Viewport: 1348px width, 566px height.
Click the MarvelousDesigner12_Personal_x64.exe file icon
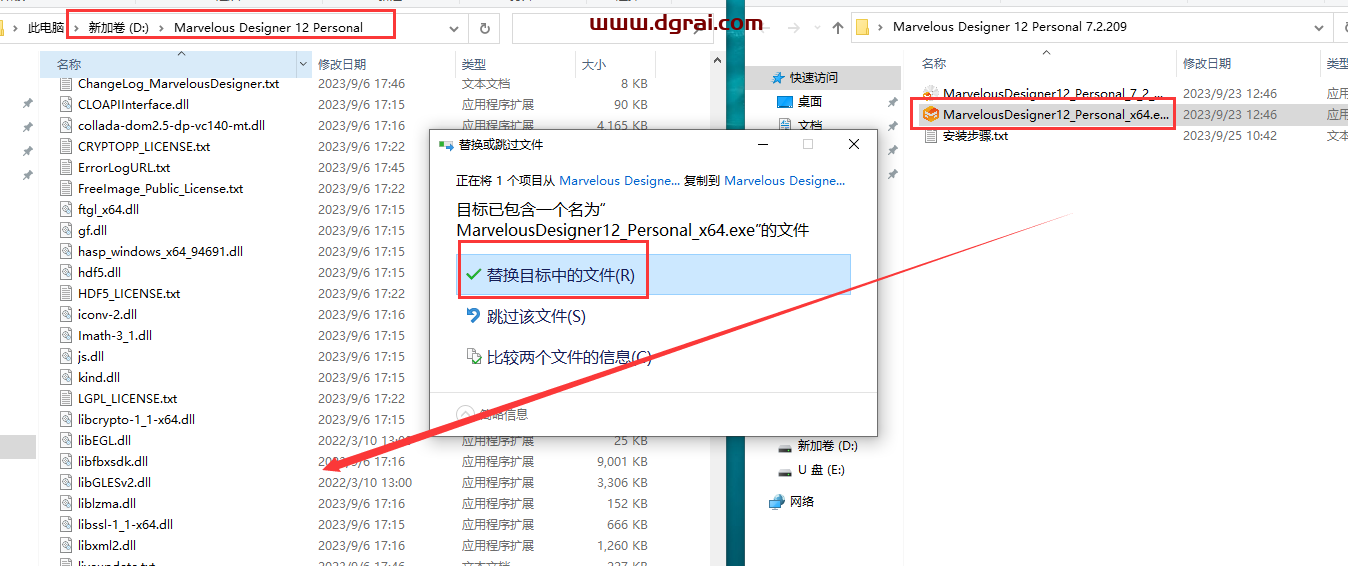point(931,115)
